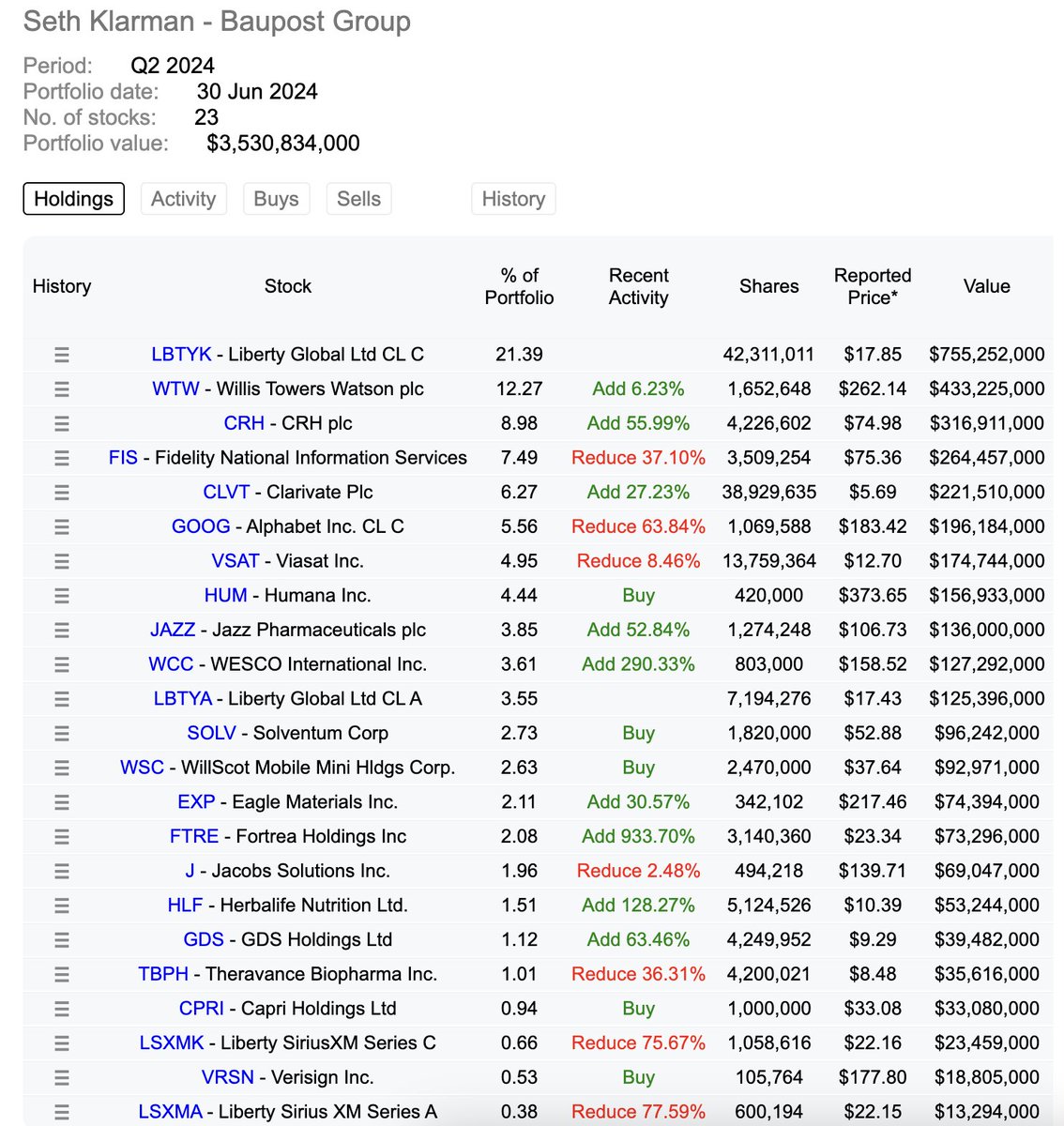This screenshot has width=1064, height=1126.
Task: Open history icon for LSXMA row
Action: pyautogui.click(x=62, y=1112)
